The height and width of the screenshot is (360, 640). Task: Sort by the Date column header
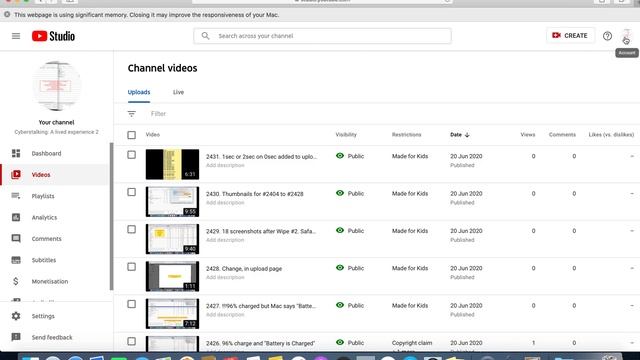pyautogui.click(x=460, y=135)
